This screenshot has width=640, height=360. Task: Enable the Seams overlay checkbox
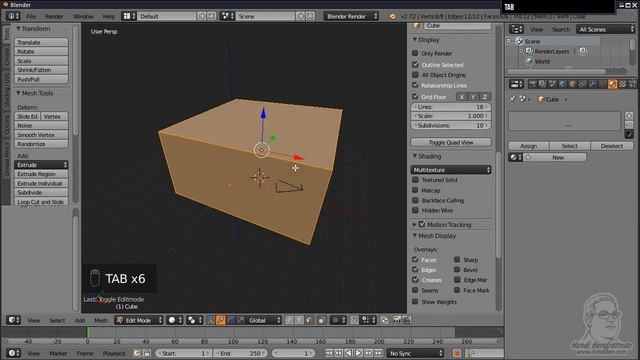(415, 290)
